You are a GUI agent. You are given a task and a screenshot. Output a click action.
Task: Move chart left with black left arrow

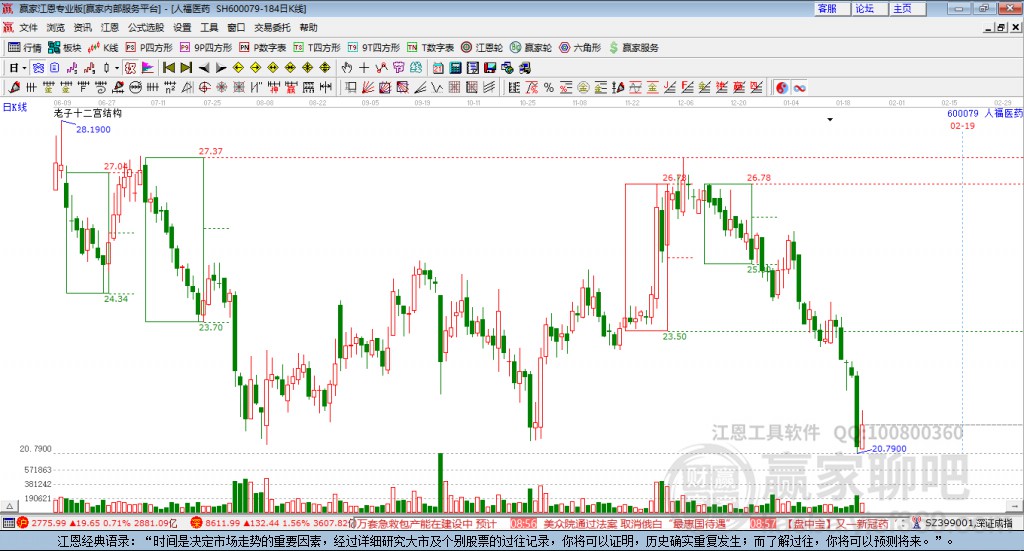click(x=204, y=68)
